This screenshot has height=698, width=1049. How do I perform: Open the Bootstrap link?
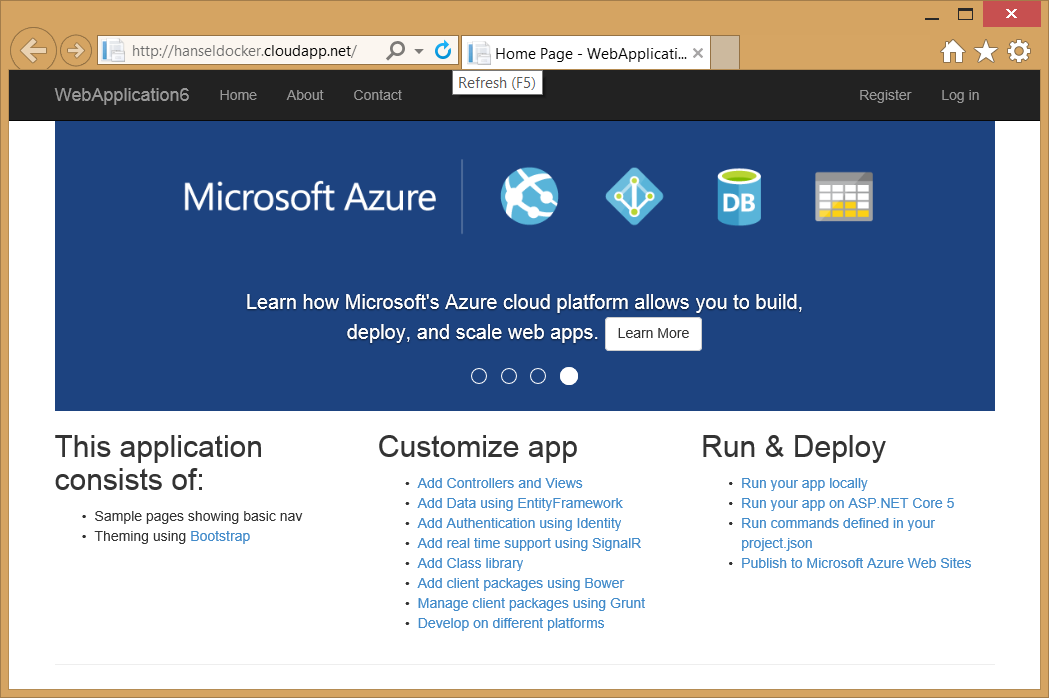[x=220, y=536]
